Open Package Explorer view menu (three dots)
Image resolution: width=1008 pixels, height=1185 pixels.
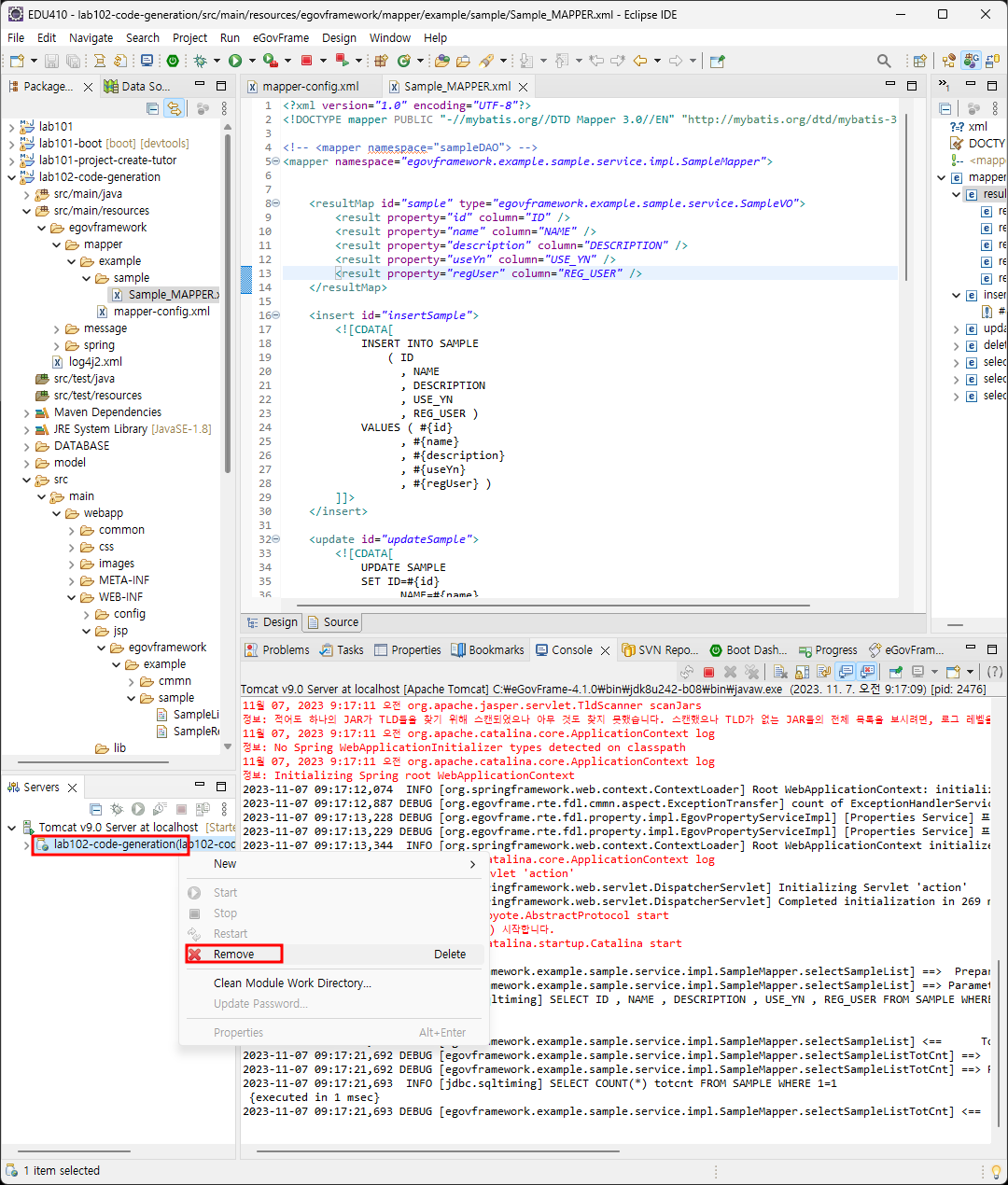point(224,108)
